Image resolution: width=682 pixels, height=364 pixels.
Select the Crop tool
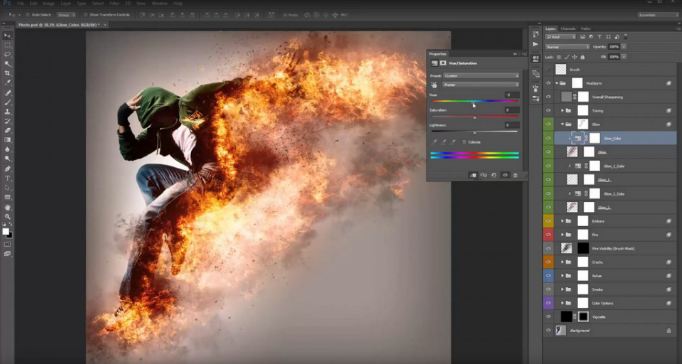(x=7, y=73)
